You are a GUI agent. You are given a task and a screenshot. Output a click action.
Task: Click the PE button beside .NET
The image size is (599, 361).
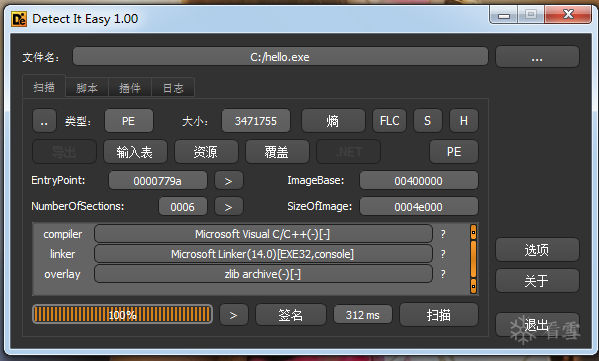pyautogui.click(x=453, y=152)
